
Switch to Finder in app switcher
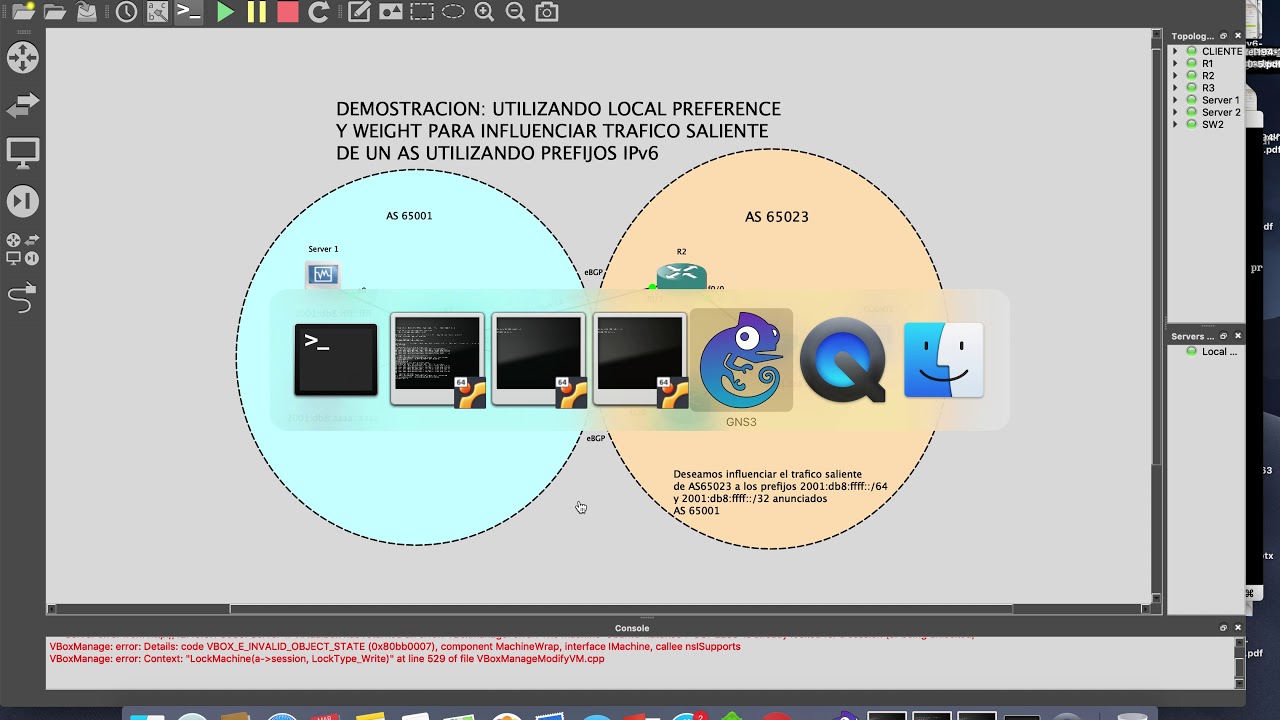tap(944, 360)
